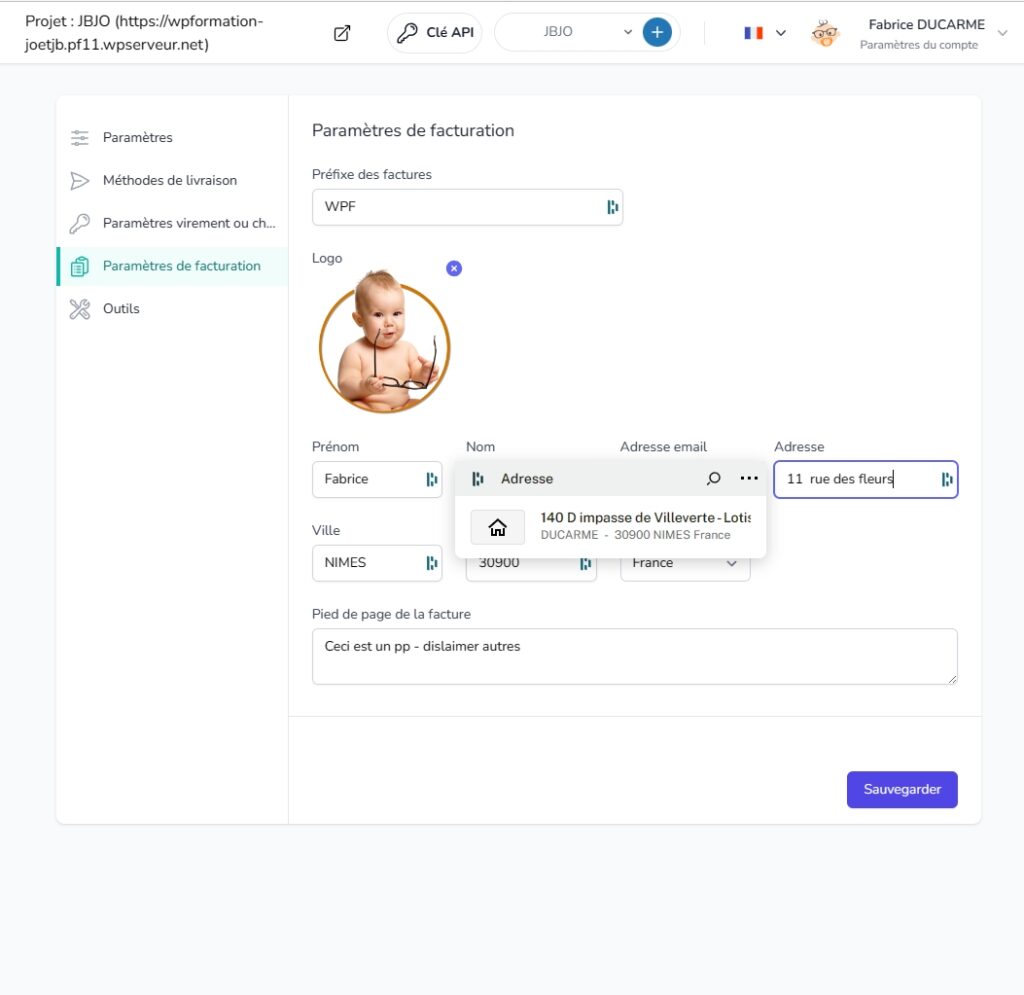
Task: Click the blue plus add project icon
Action: (657, 32)
